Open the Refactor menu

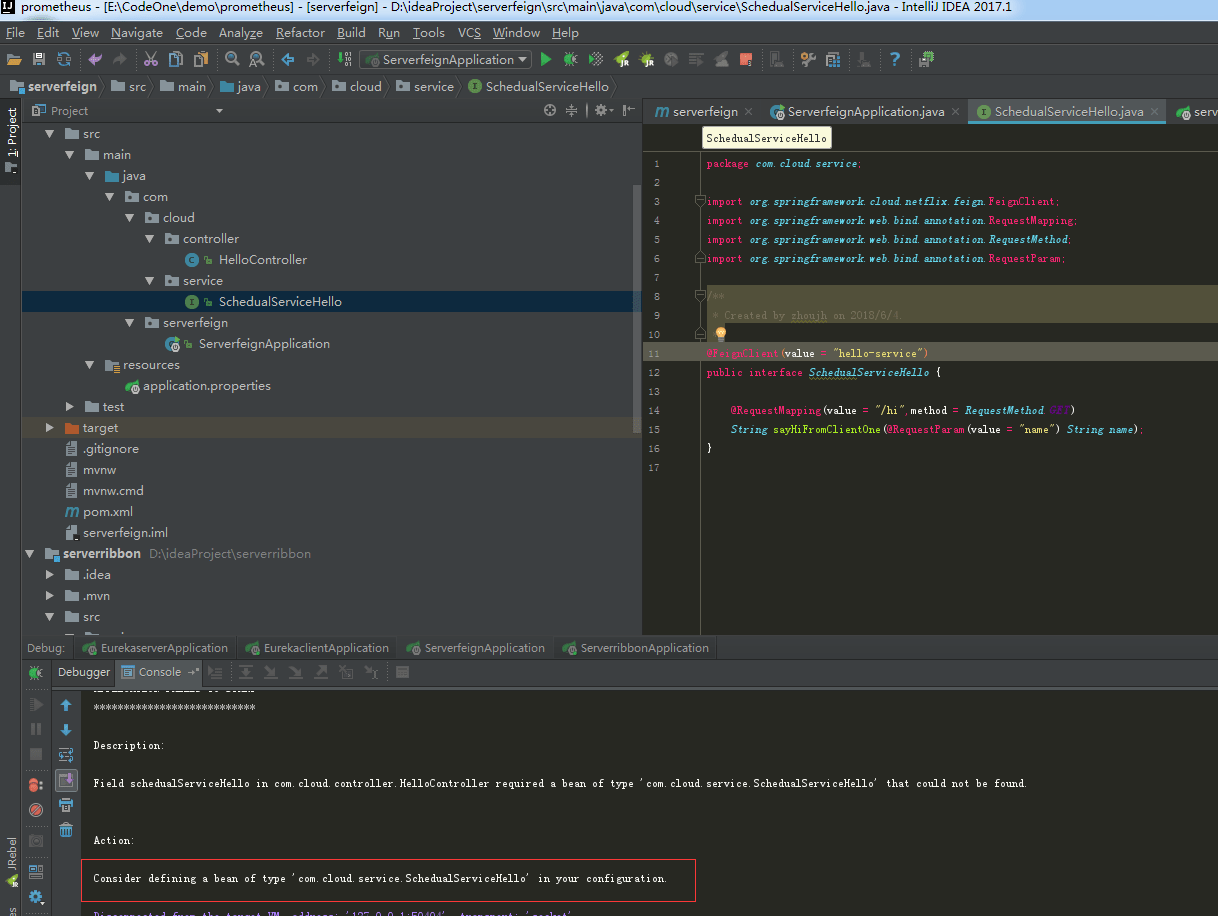300,33
